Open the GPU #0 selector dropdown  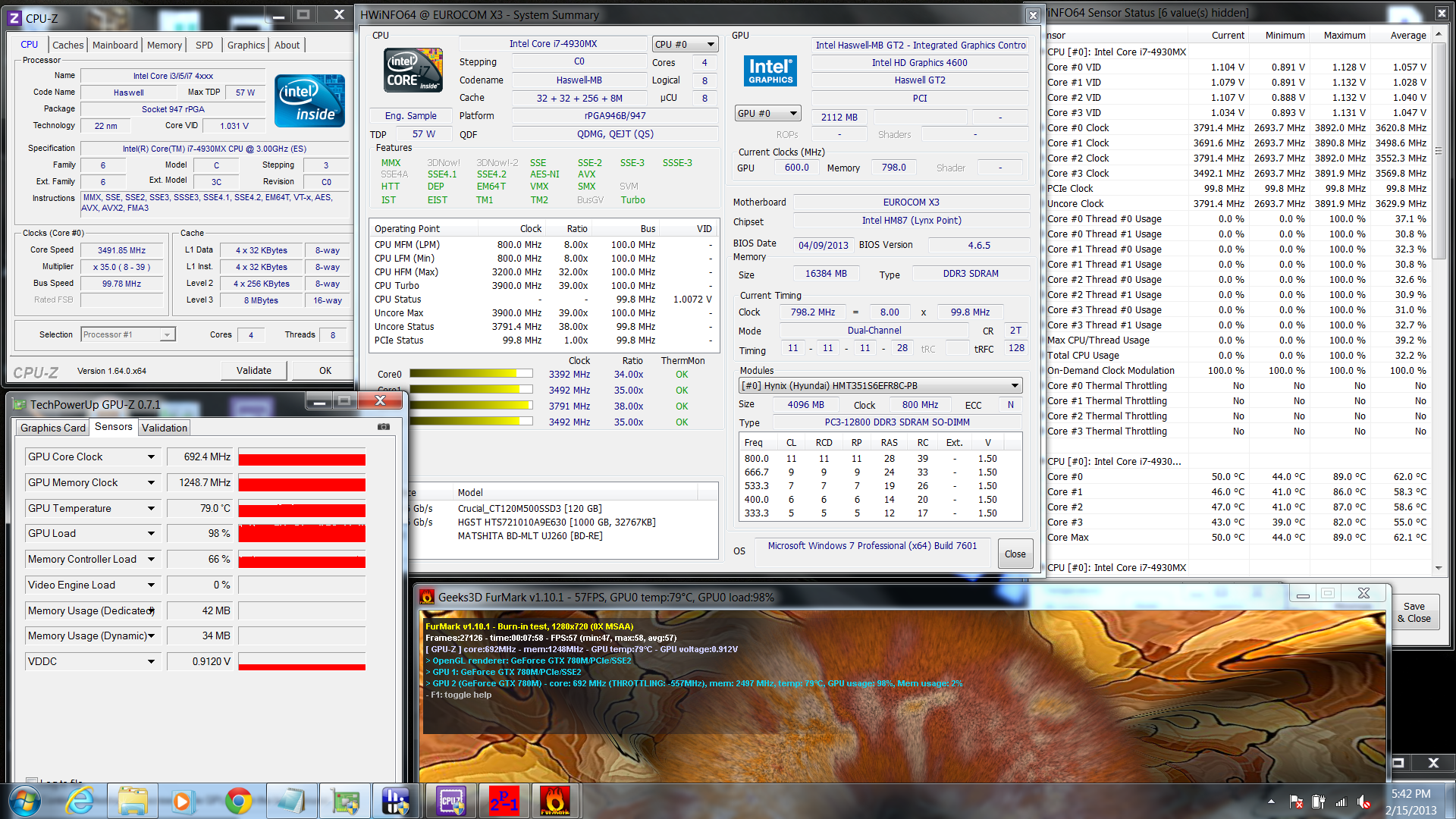(x=768, y=113)
